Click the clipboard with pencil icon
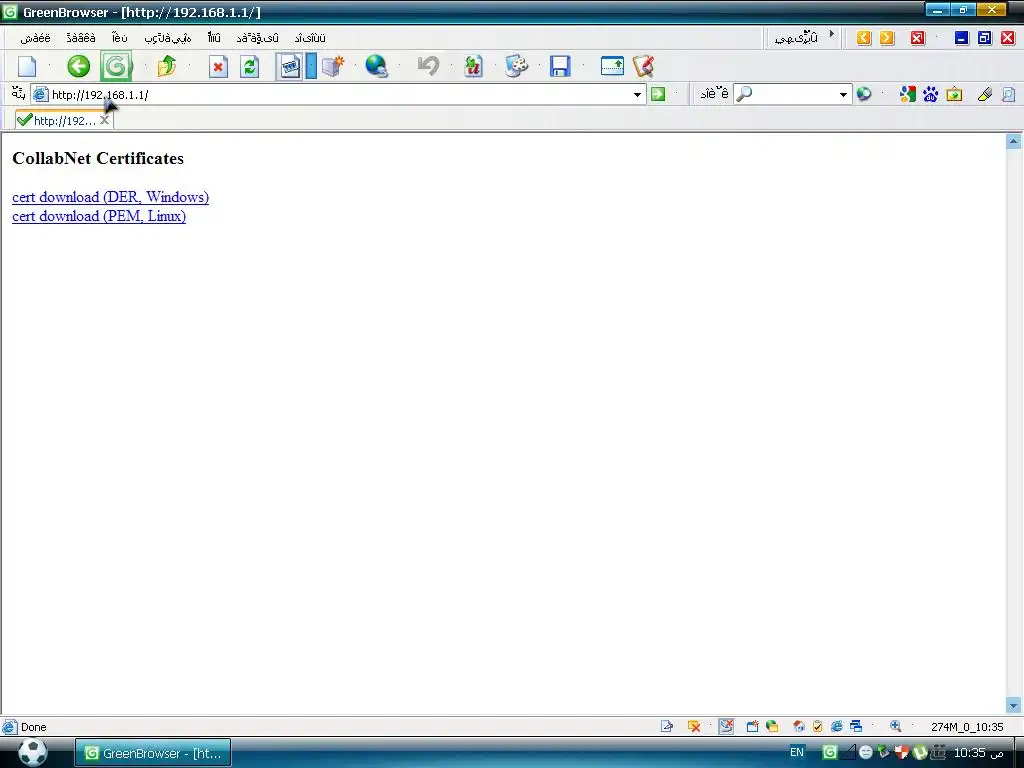 coord(643,66)
